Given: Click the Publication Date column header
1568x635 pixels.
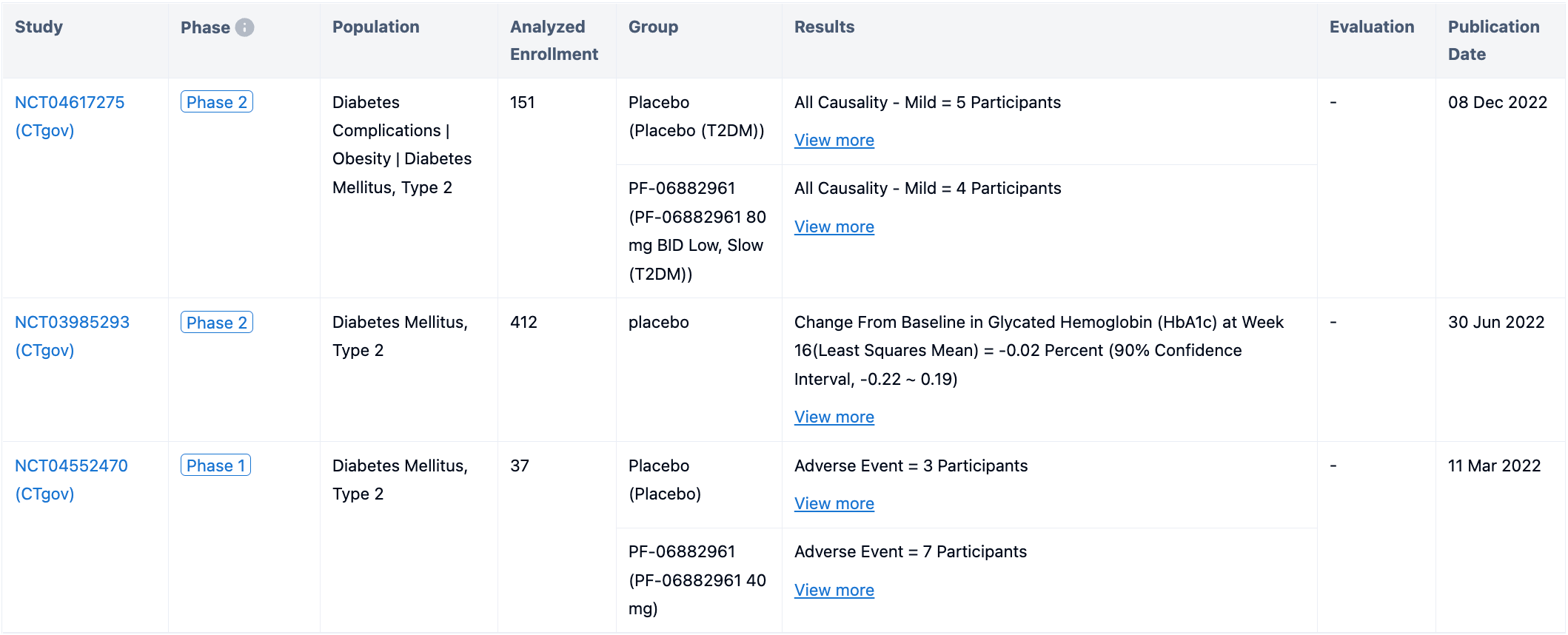Looking at the screenshot, I should point(1492,41).
